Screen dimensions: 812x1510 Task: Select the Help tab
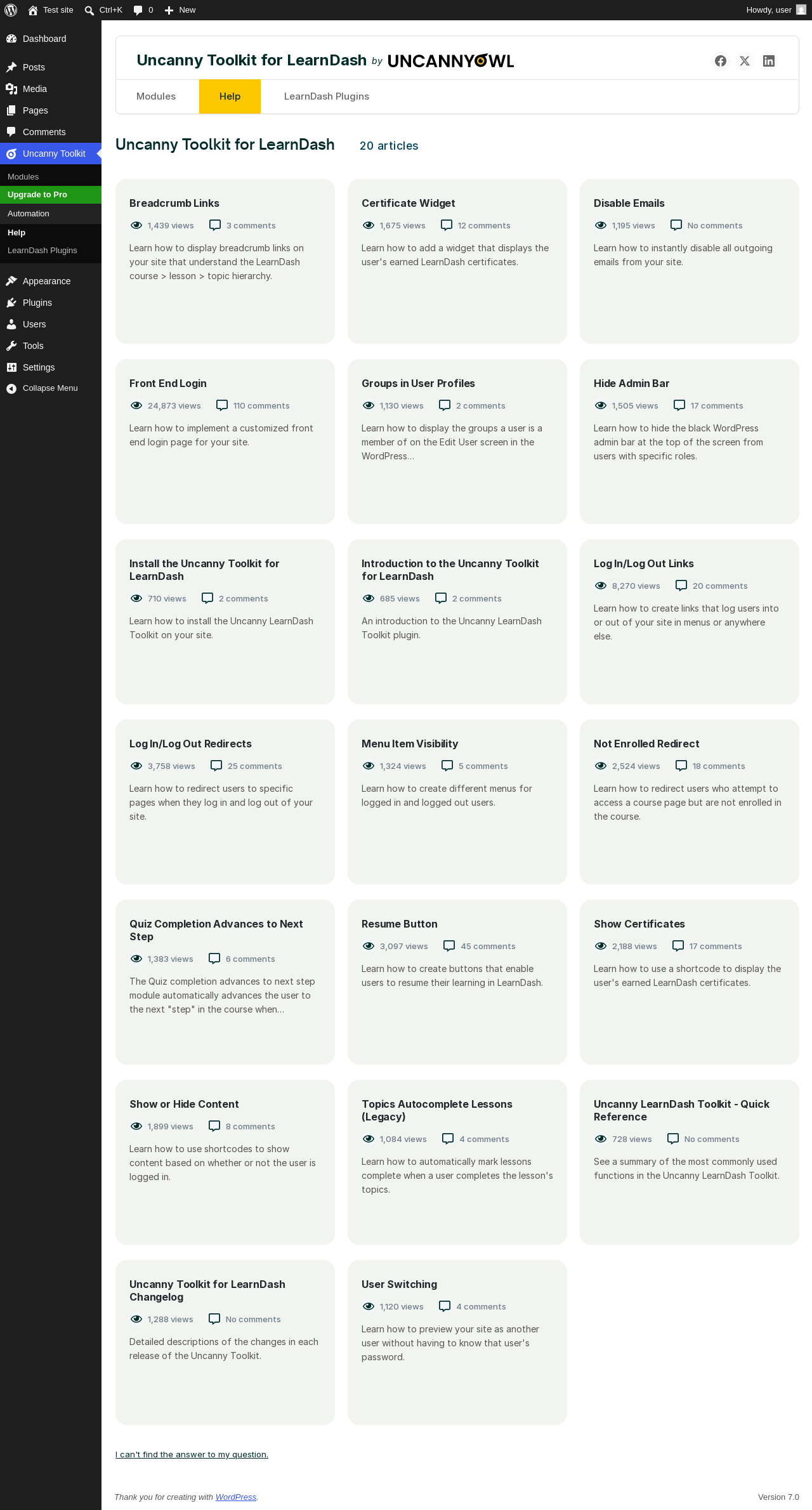pyautogui.click(x=230, y=96)
